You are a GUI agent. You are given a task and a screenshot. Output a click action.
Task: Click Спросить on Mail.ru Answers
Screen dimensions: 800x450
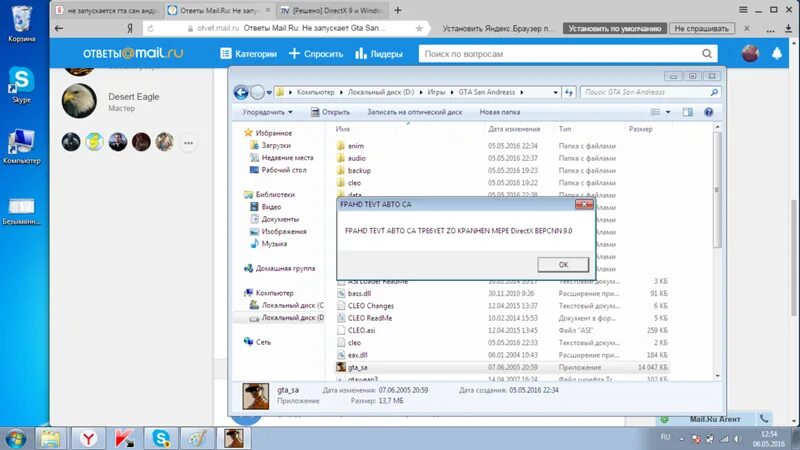pos(316,54)
